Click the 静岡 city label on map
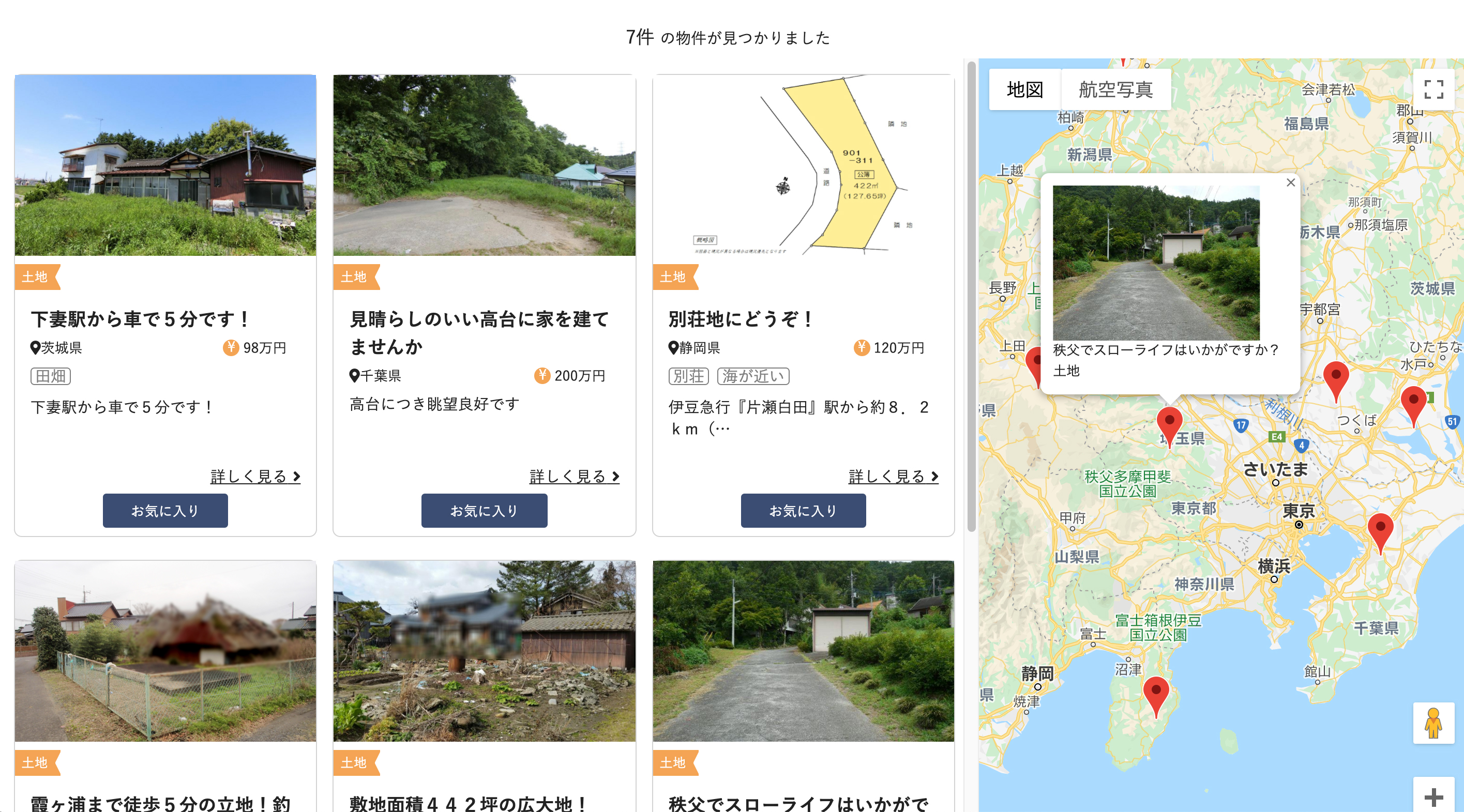 click(x=1037, y=673)
